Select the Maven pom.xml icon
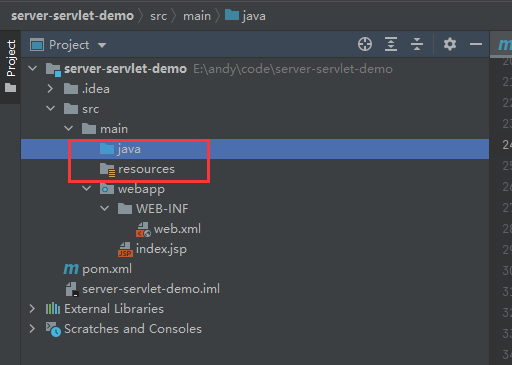 click(x=71, y=269)
